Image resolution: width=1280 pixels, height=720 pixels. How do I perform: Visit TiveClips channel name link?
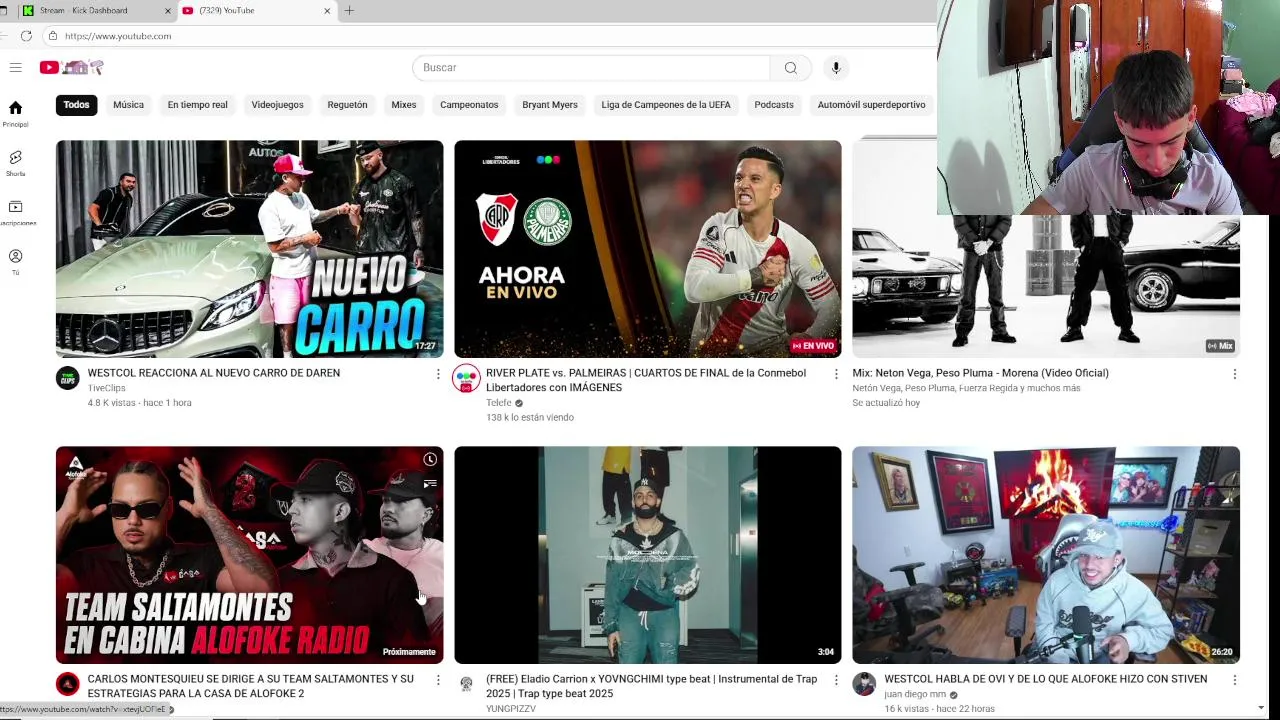click(107, 388)
